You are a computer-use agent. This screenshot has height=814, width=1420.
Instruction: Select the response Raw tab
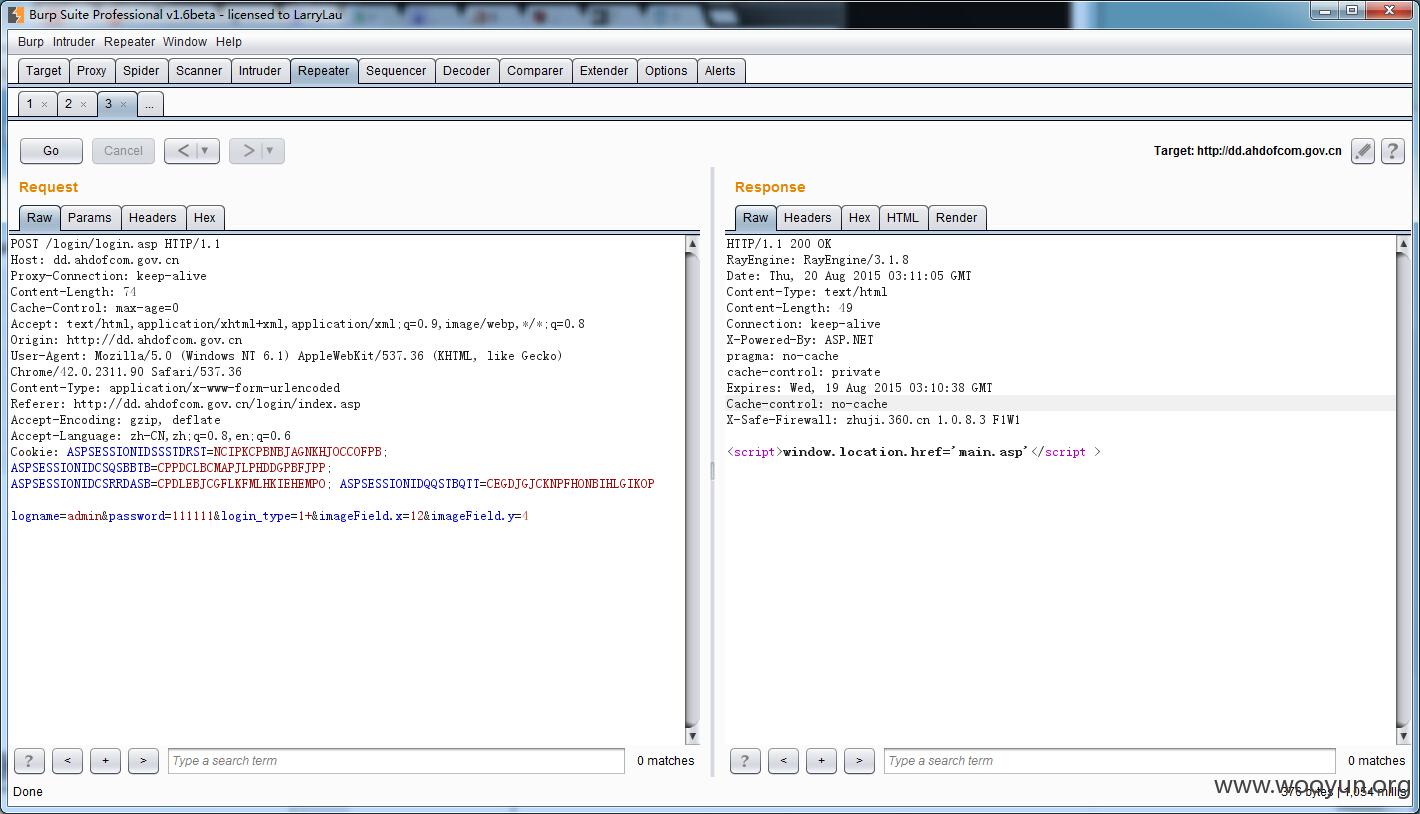pyautogui.click(x=756, y=218)
